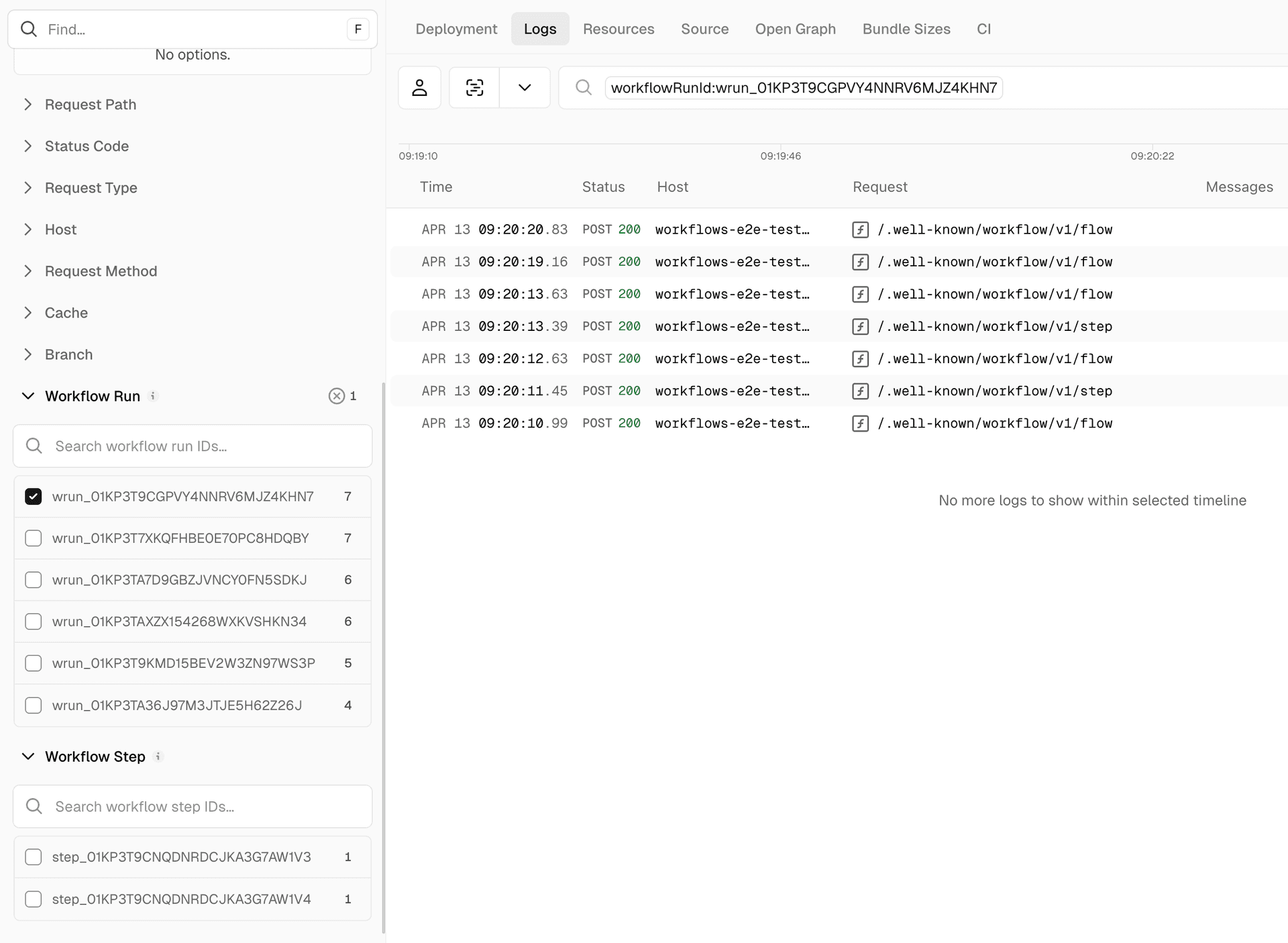Click the info icon beside Workflow Run
The width and height of the screenshot is (1288, 943).
[153, 396]
